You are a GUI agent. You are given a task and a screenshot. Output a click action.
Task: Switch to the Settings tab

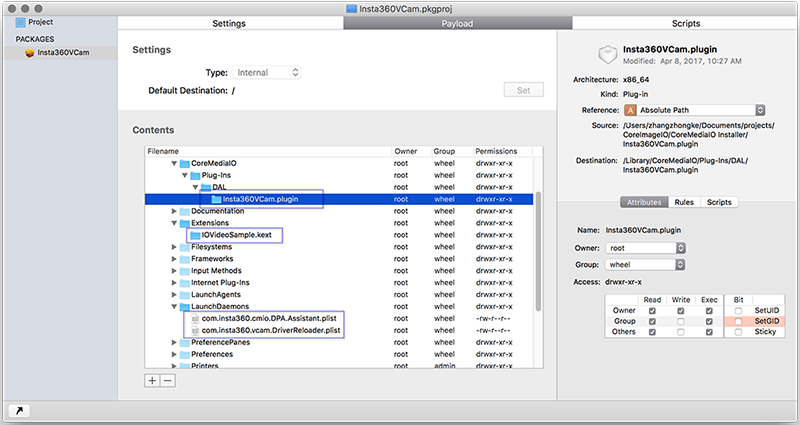click(229, 23)
